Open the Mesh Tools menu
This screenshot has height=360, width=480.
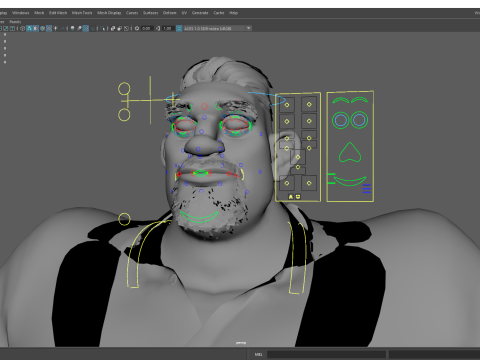pos(82,13)
